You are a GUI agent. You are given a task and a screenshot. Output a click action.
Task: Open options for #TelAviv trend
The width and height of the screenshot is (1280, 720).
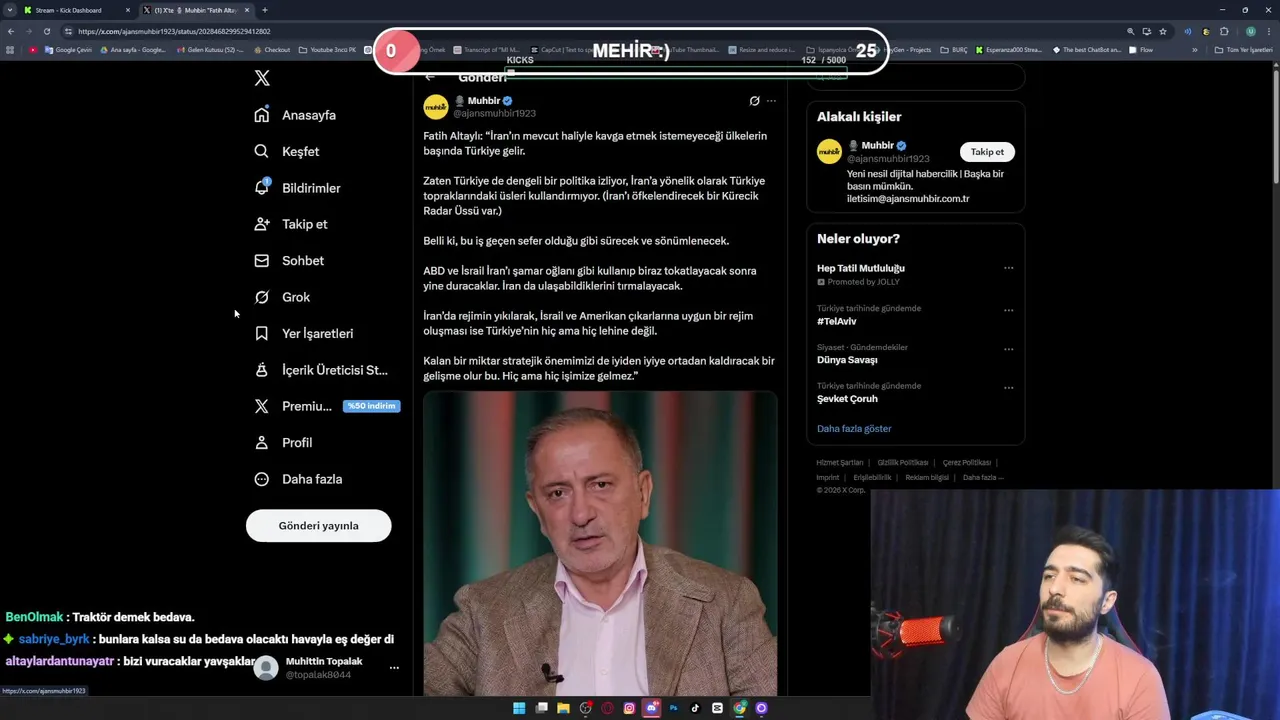pos(1008,310)
